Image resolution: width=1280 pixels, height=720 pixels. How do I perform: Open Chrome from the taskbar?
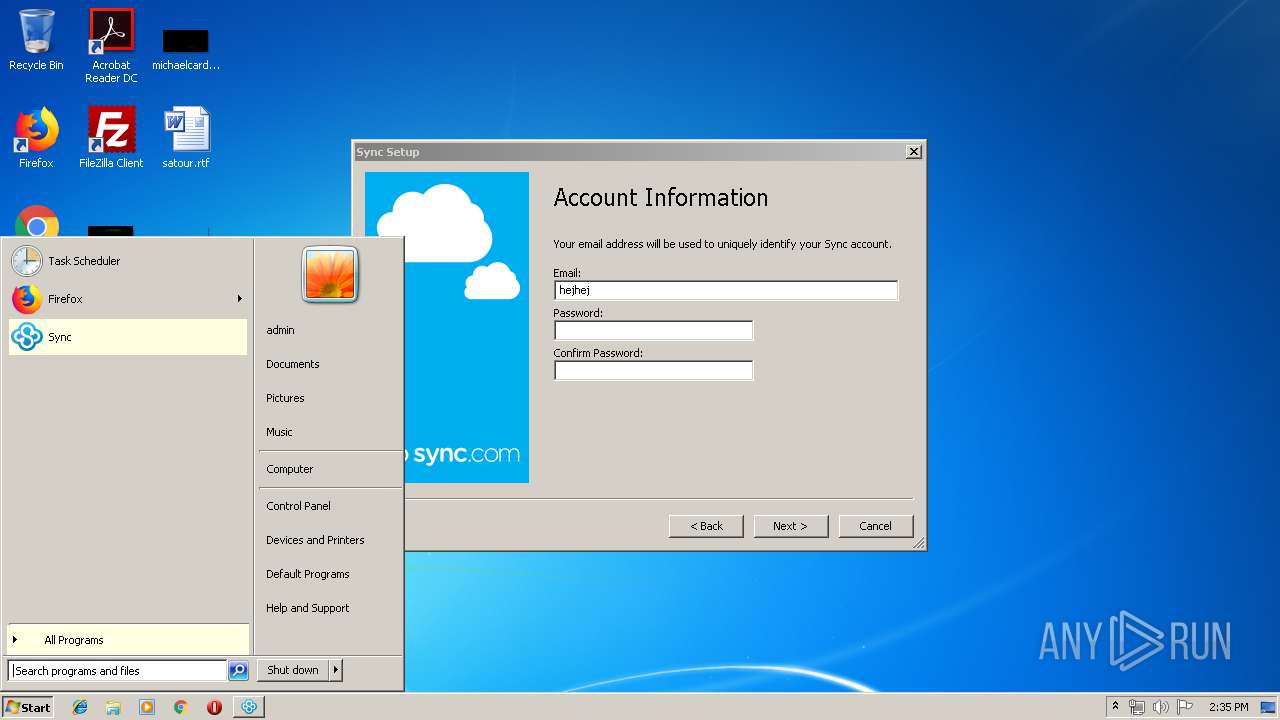coord(180,707)
